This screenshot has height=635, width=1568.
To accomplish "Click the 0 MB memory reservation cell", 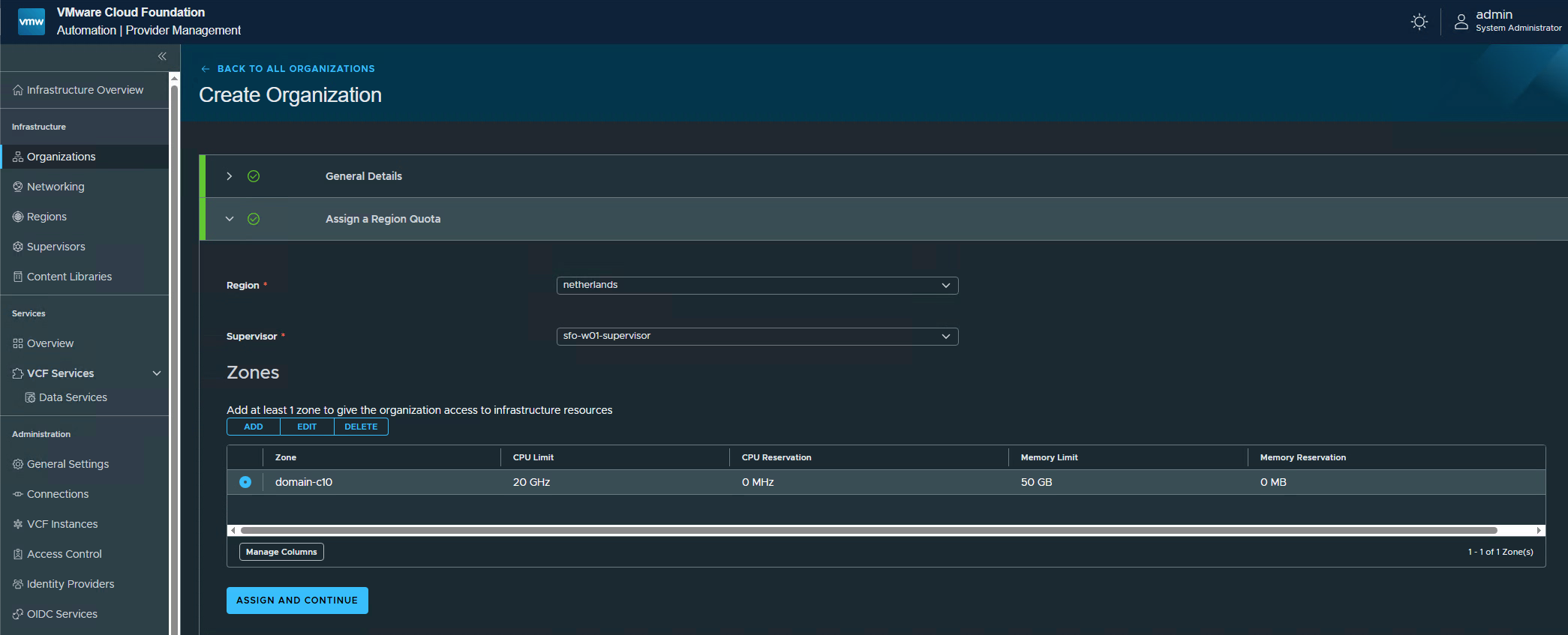I will coord(1273,482).
